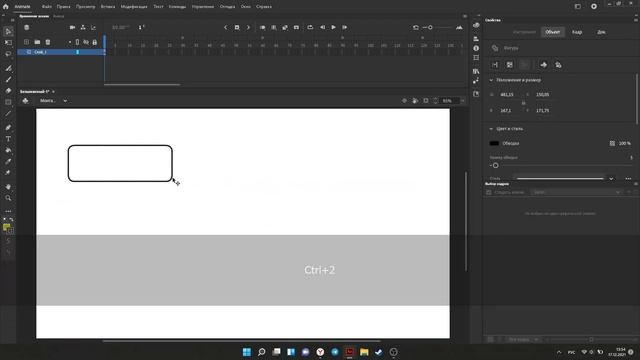Toggle the frame picker create keyframe checkbox
The image size is (640, 360).
click(x=489, y=192)
